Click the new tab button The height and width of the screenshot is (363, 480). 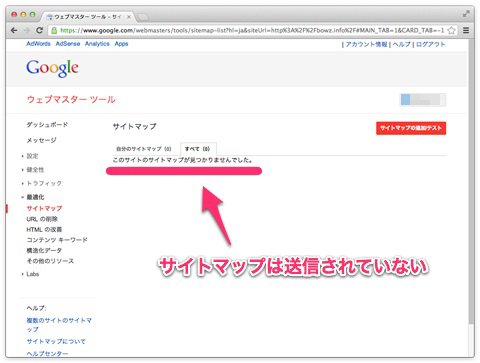pos(142,17)
